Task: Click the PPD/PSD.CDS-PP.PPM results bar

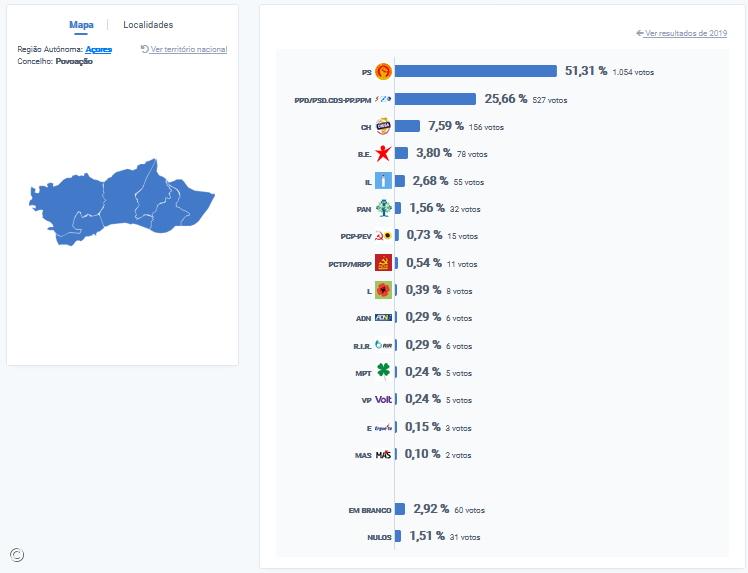Action: click(x=435, y=99)
